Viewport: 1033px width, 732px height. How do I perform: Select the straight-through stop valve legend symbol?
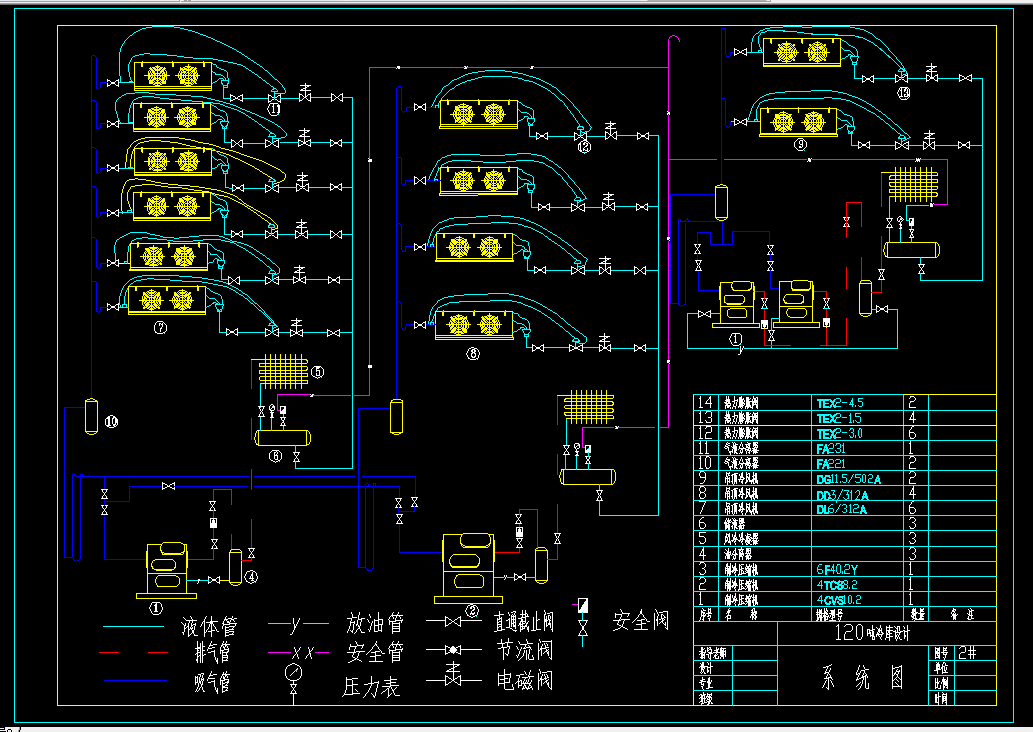pos(453,621)
